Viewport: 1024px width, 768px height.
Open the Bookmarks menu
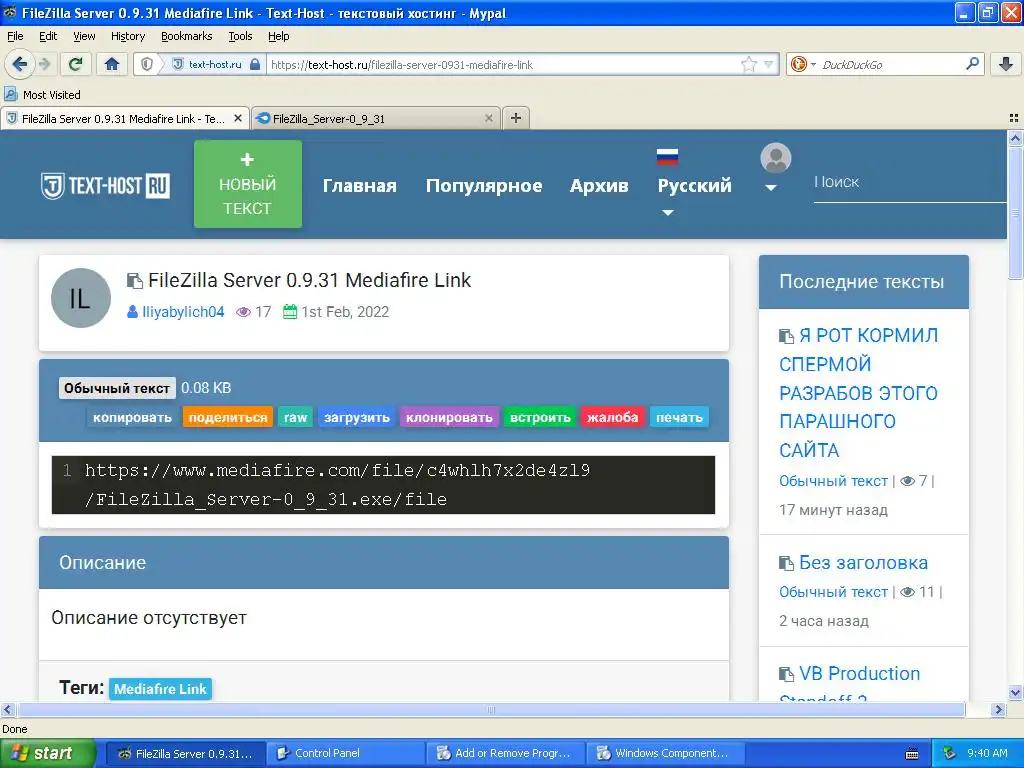186,36
